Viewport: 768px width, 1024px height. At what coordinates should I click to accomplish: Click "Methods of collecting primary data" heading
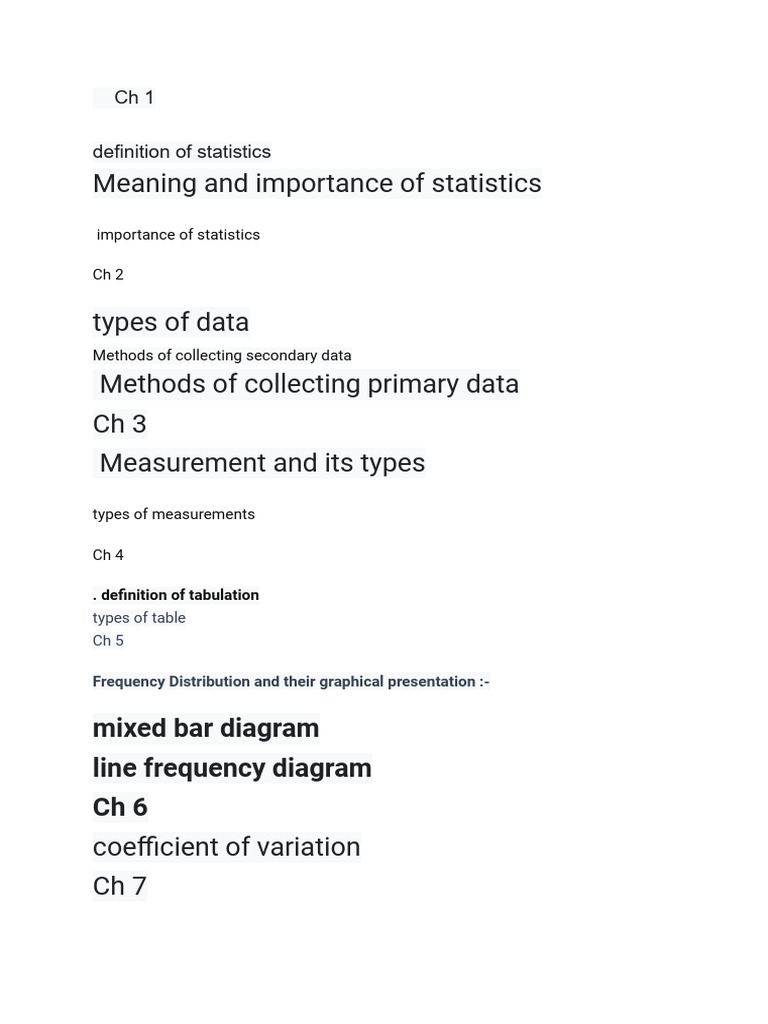pyautogui.click(x=309, y=384)
